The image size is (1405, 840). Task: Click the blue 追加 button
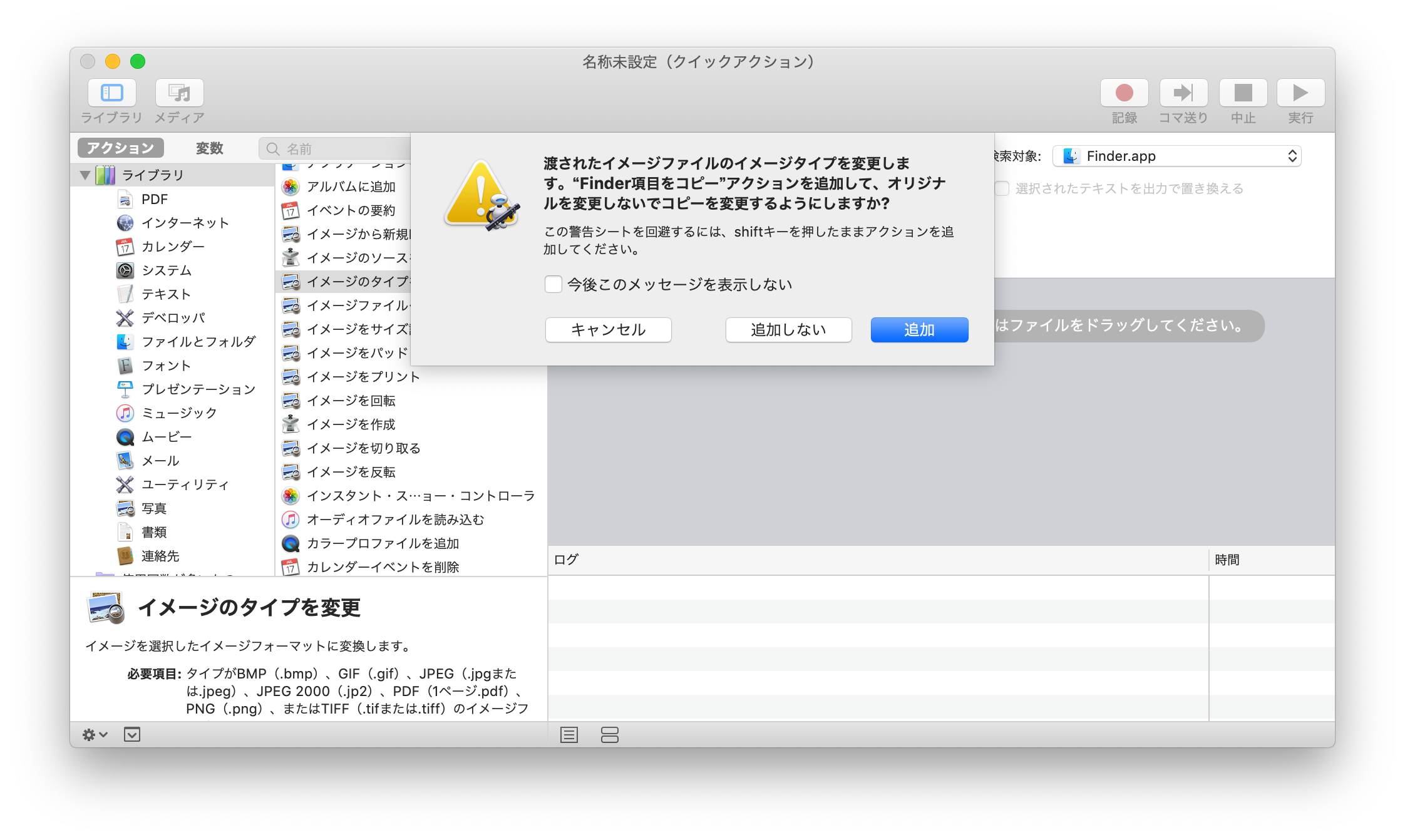pyautogui.click(x=919, y=330)
